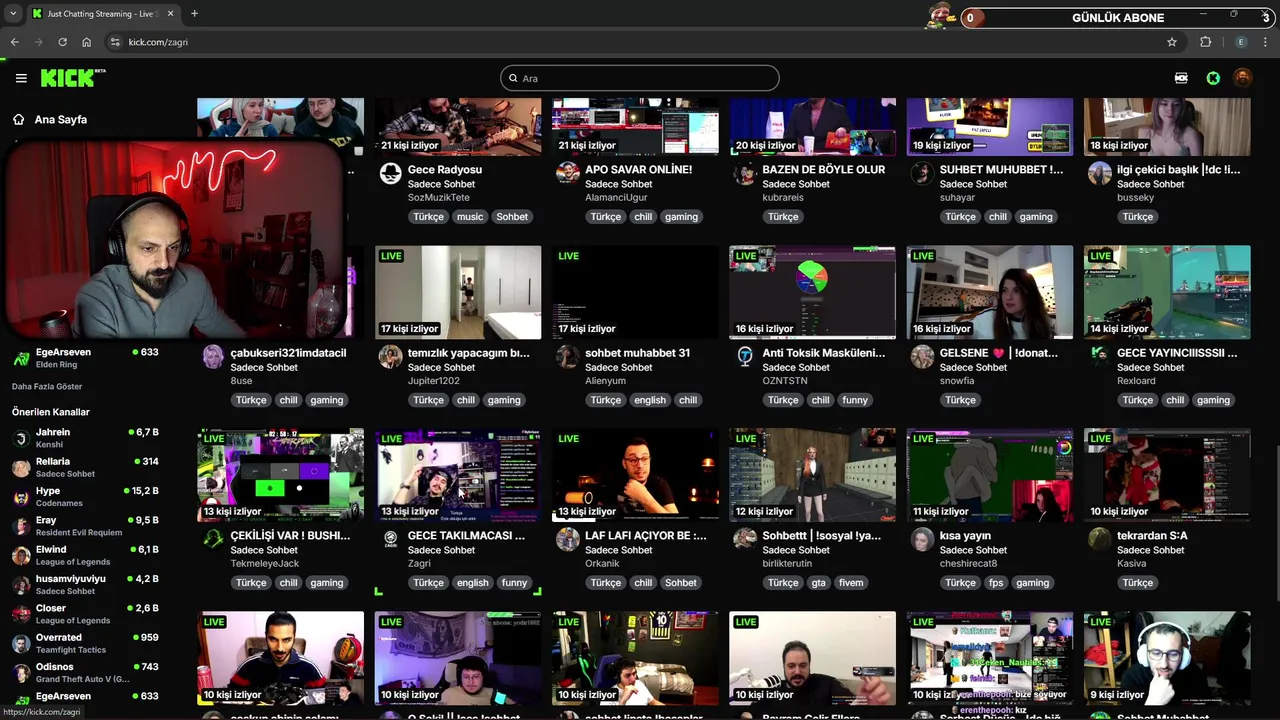
Task: Open browser home page button
Action: [x=86, y=42]
